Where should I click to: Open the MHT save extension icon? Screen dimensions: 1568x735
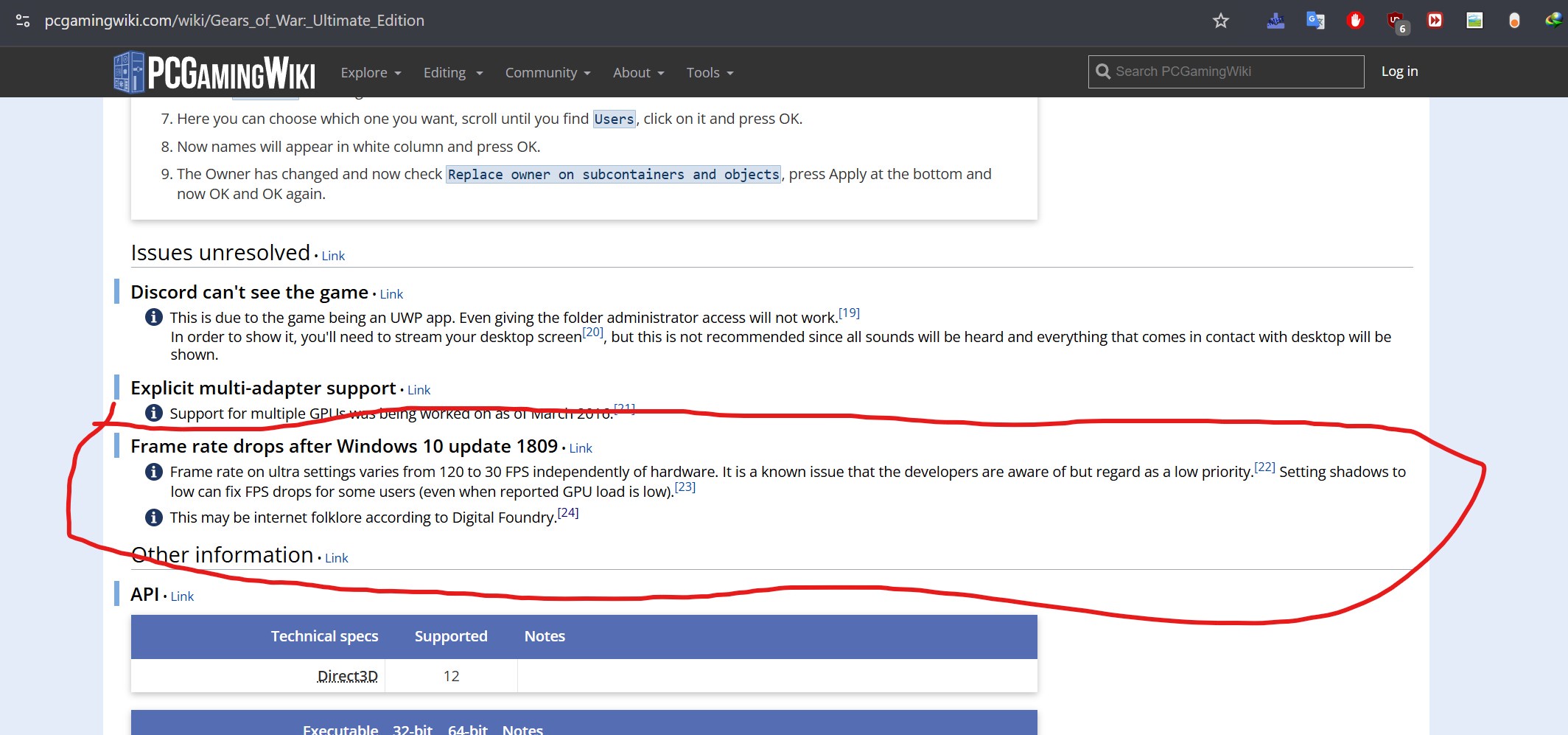[1275, 21]
